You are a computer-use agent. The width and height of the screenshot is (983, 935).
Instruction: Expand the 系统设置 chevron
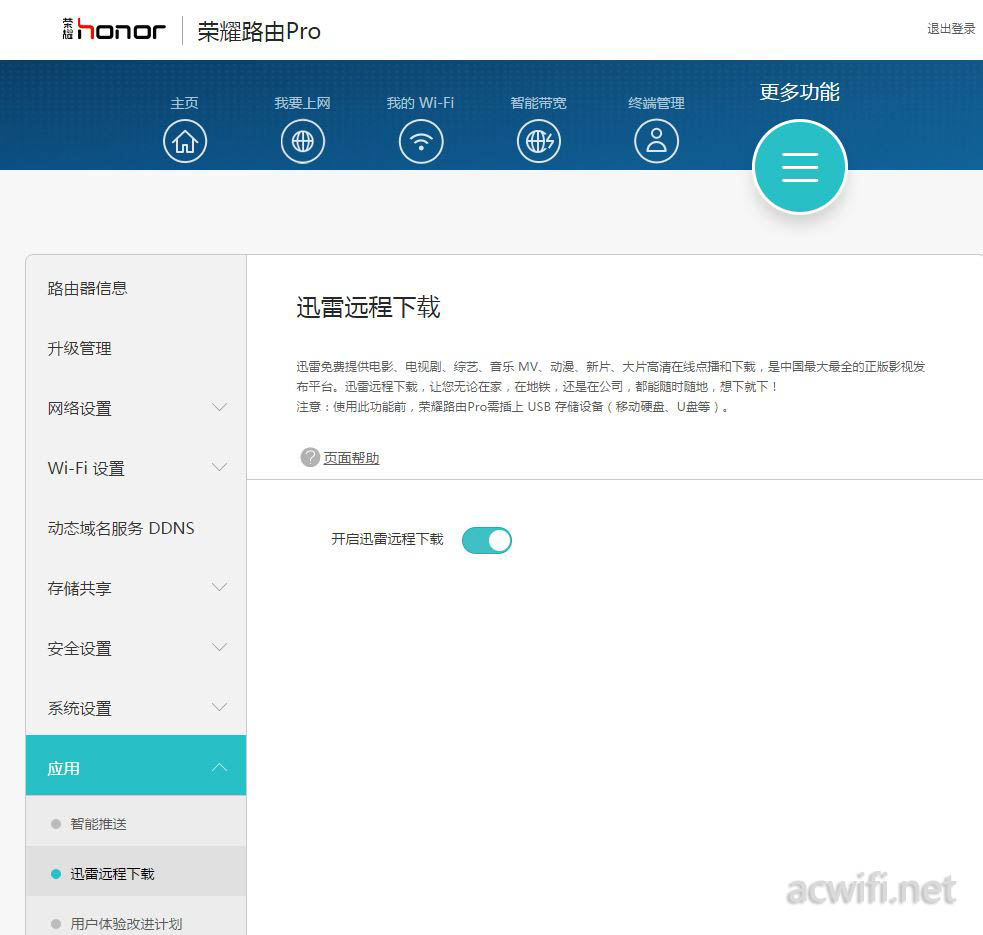pyautogui.click(x=219, y=707)
